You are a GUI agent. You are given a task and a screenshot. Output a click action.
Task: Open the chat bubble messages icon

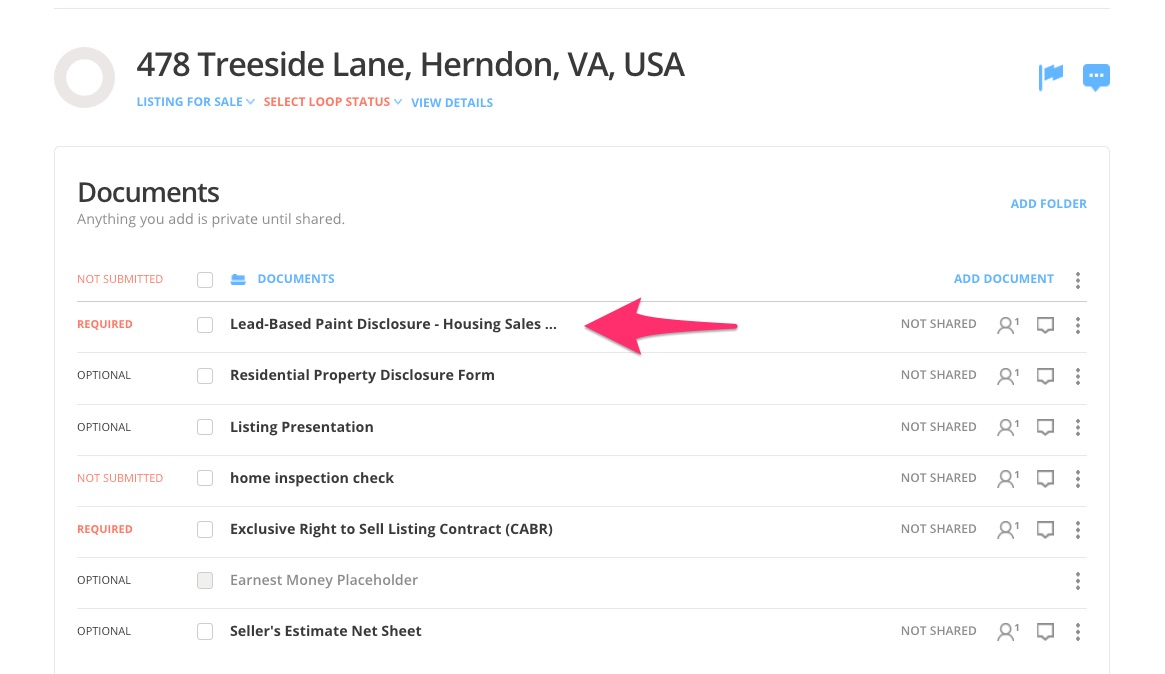pos(1096,77)
